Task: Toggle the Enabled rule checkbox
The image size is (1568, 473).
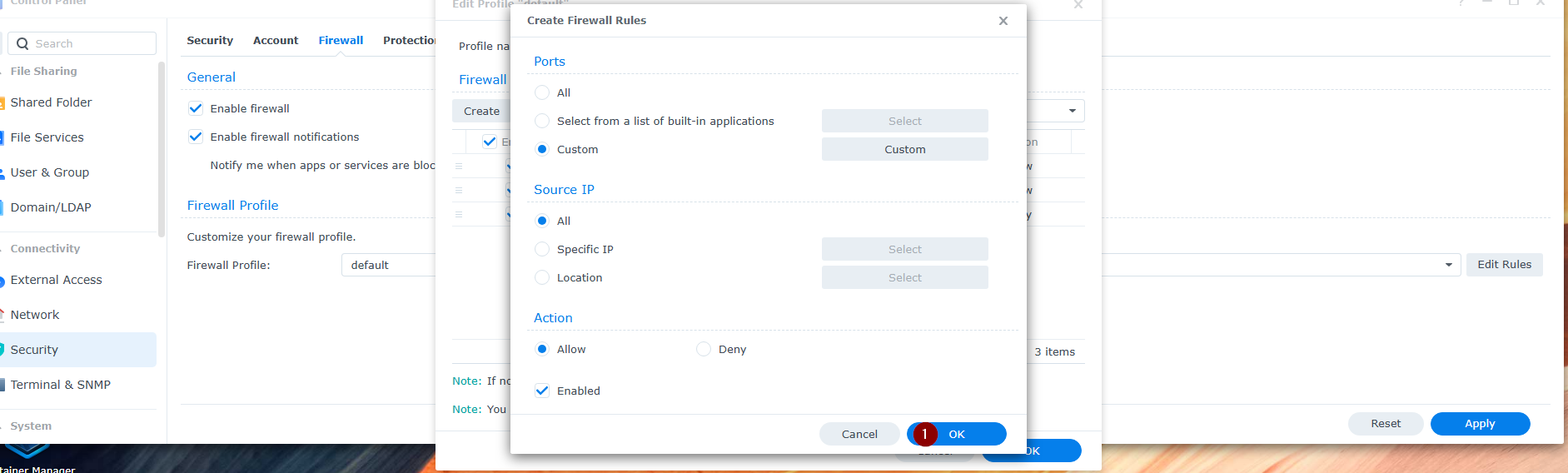Action: pyautogui.click(x=542, y=391)
